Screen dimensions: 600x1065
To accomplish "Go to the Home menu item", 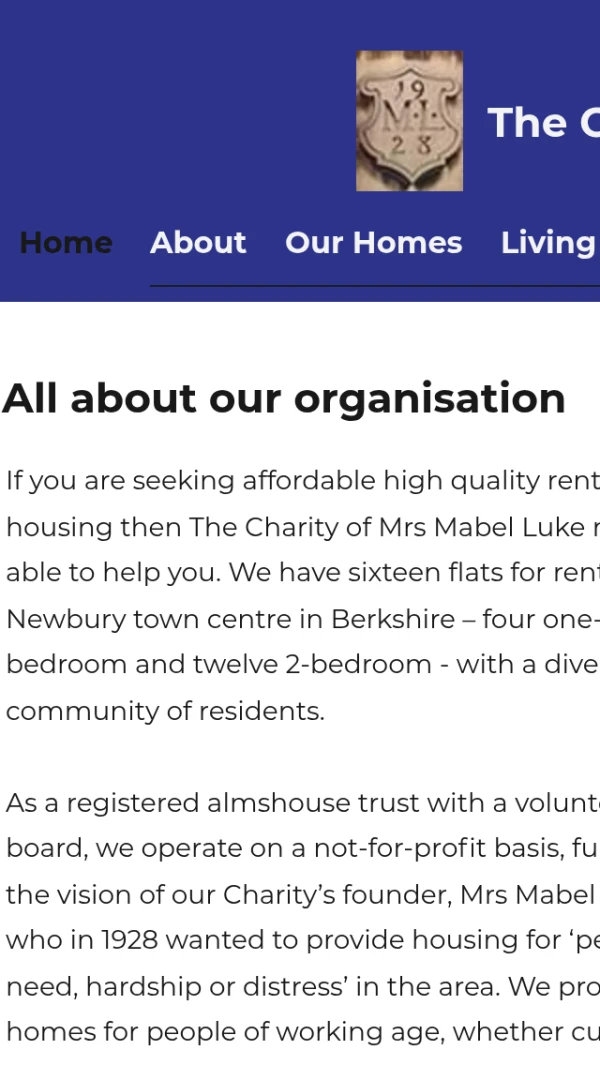I will click(x=66, y=242).
